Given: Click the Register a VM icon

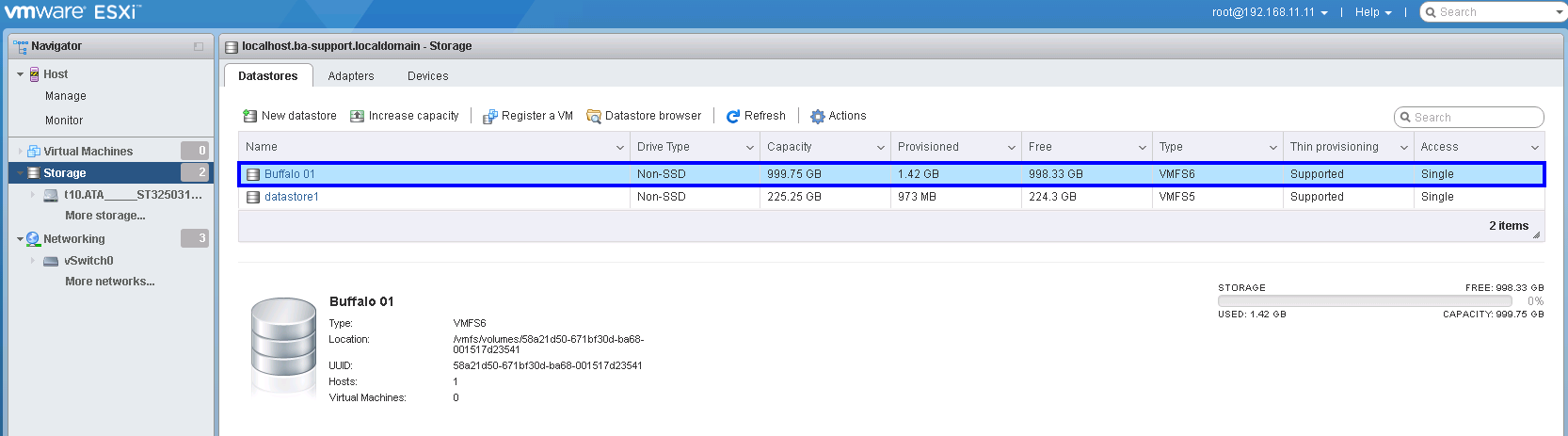Looking at the screenshot, I should click(x=489, y=117).
